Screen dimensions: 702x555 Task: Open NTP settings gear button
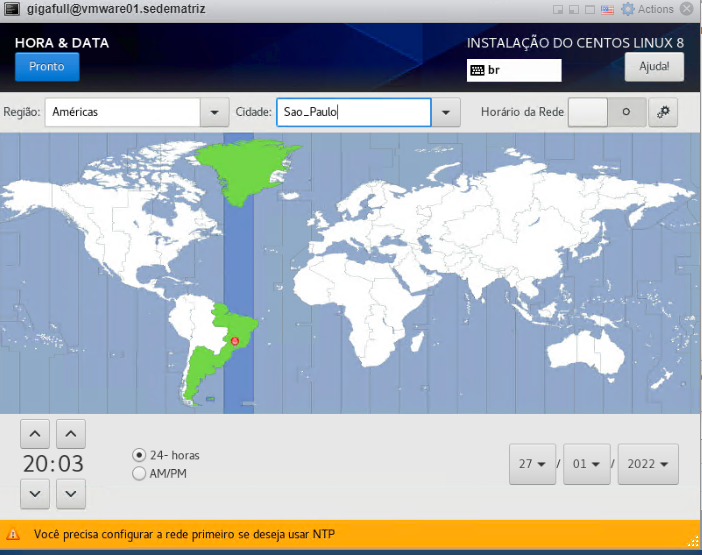click(x=663, y=112)
